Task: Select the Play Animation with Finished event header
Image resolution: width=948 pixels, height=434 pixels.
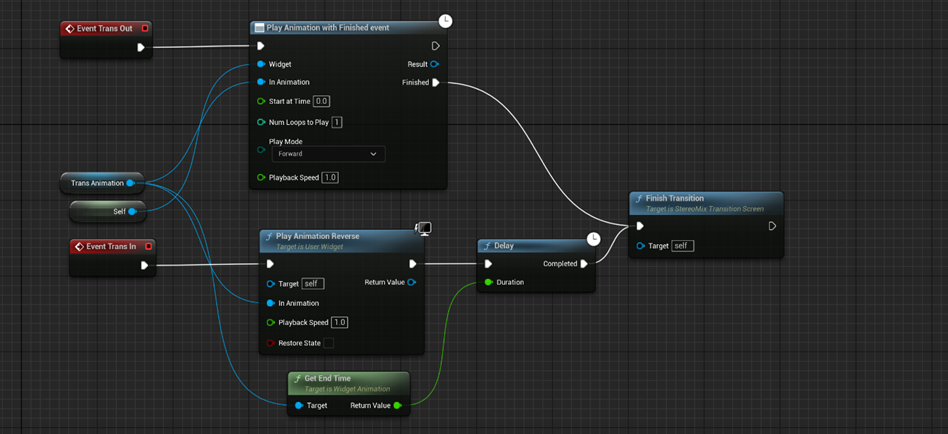Action: click(x=328, y=28)
